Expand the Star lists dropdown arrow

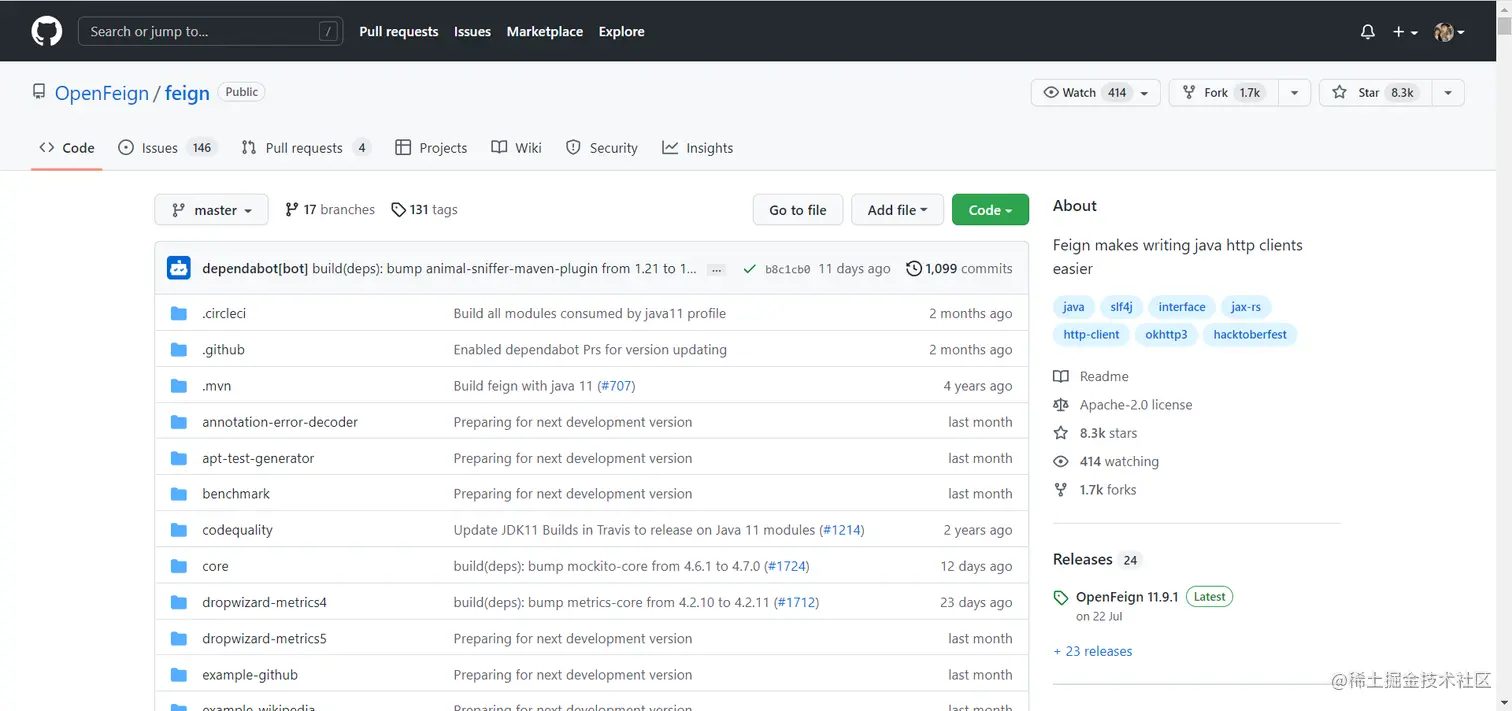pos(1448,92)
